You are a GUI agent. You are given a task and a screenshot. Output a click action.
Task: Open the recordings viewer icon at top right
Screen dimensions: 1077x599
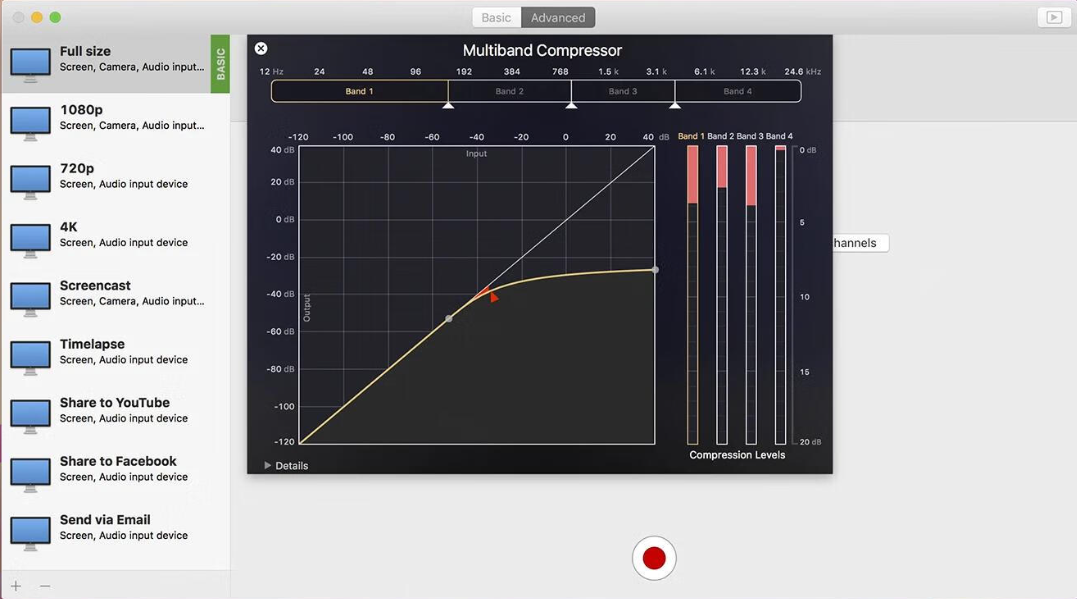pos(1054,17)
